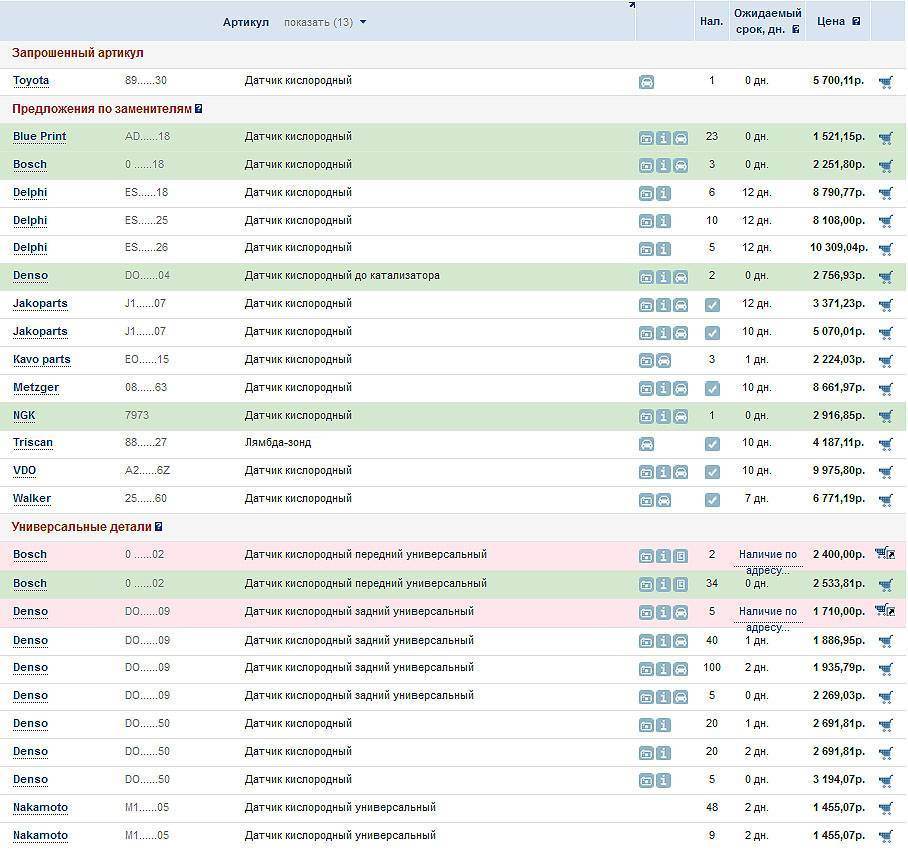Show info icon for Bosch 2 251,80р. row

click(663, 166)
